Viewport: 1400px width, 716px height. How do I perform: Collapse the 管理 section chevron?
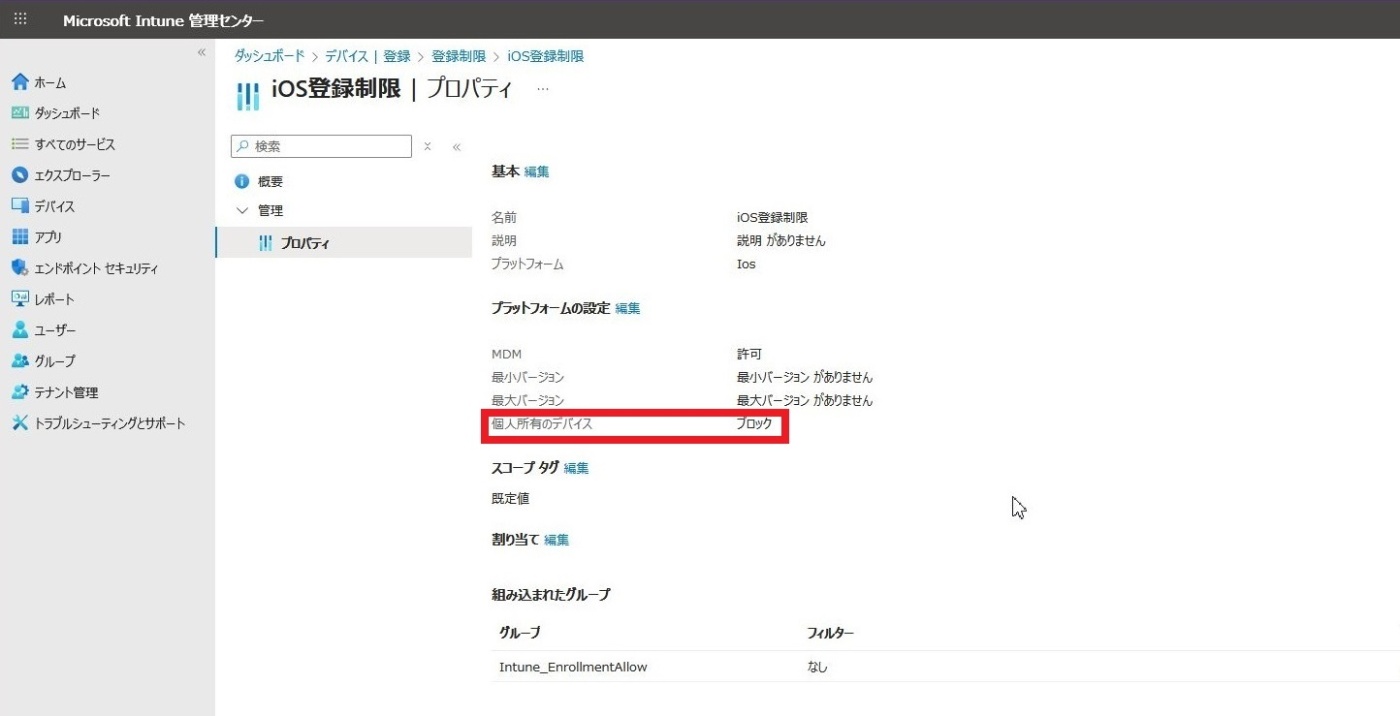click(x=241, y=211)
